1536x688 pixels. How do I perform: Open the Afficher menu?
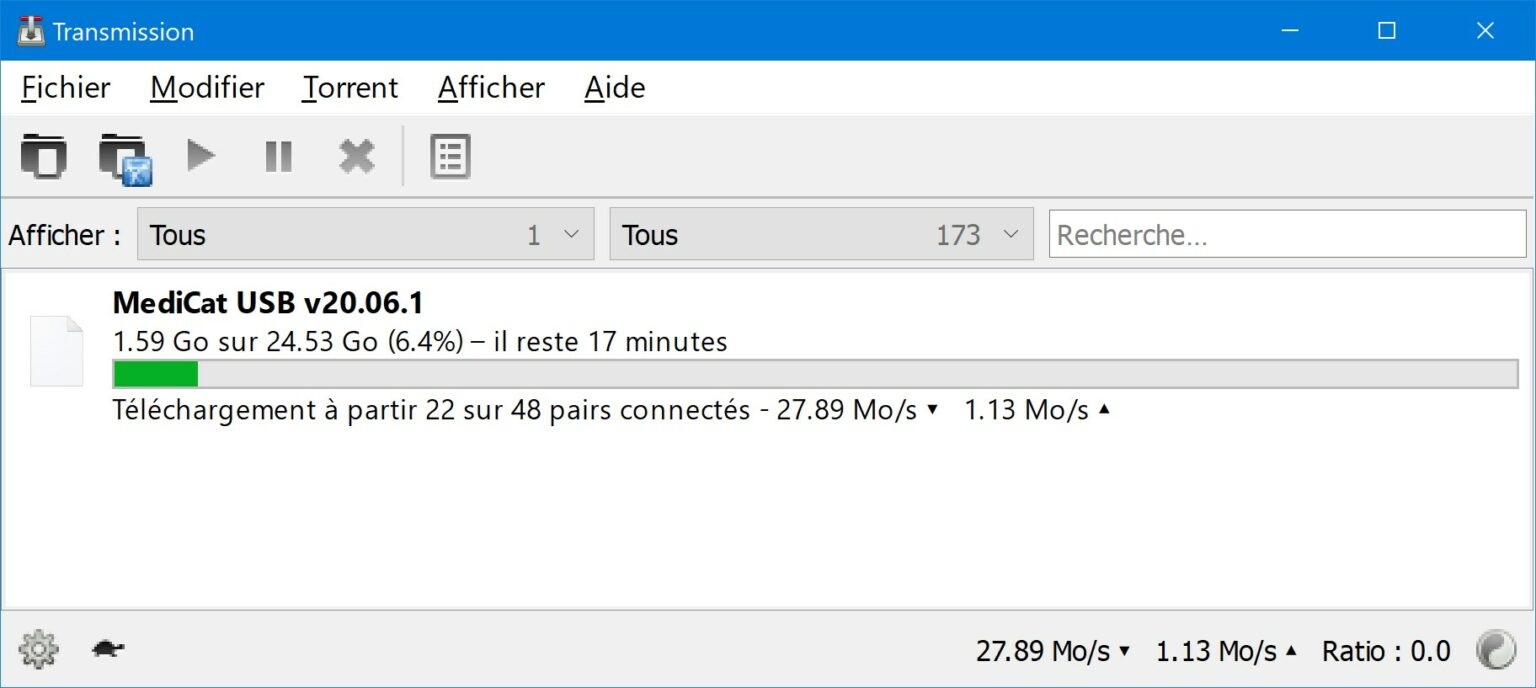(x=491, y=88)
